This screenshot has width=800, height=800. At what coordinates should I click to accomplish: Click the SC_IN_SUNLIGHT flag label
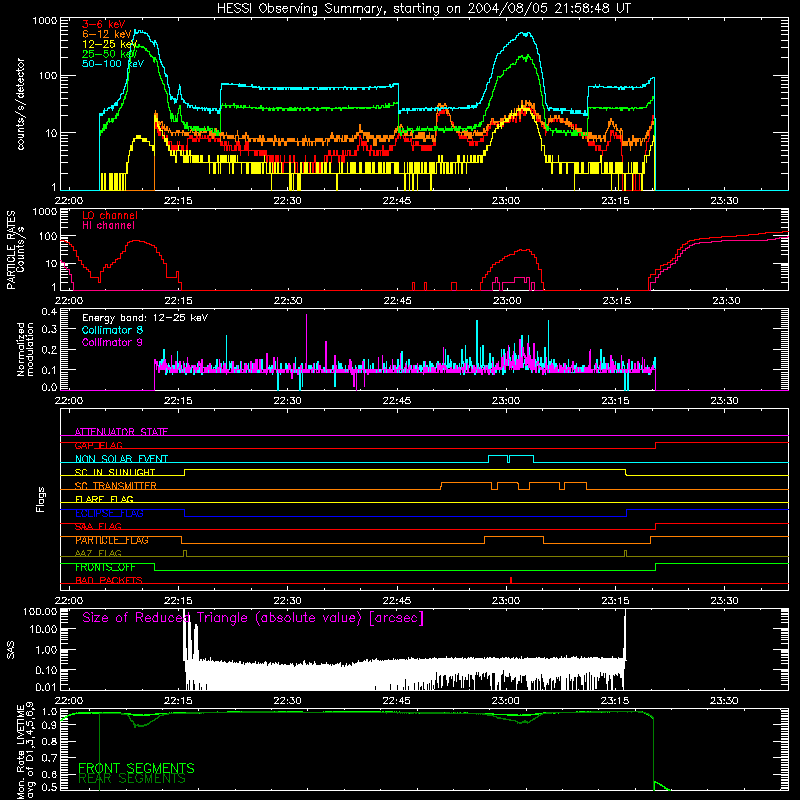(115, 472)
